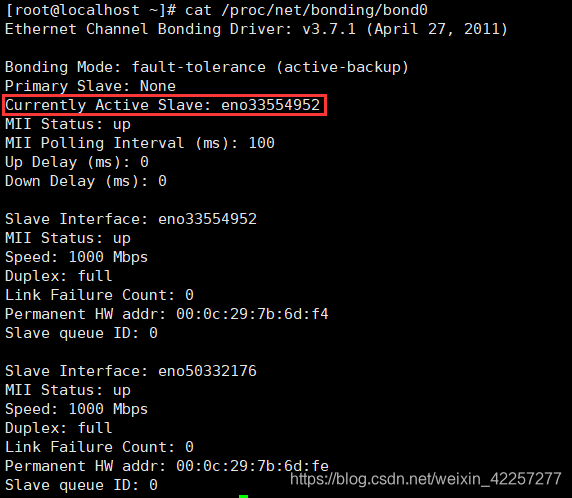Click 'Speed: 1000 Mbps' under slave eno50332176
Image resolution: width=572 pixels, height=498 pixels.
(x=76, y=409)
